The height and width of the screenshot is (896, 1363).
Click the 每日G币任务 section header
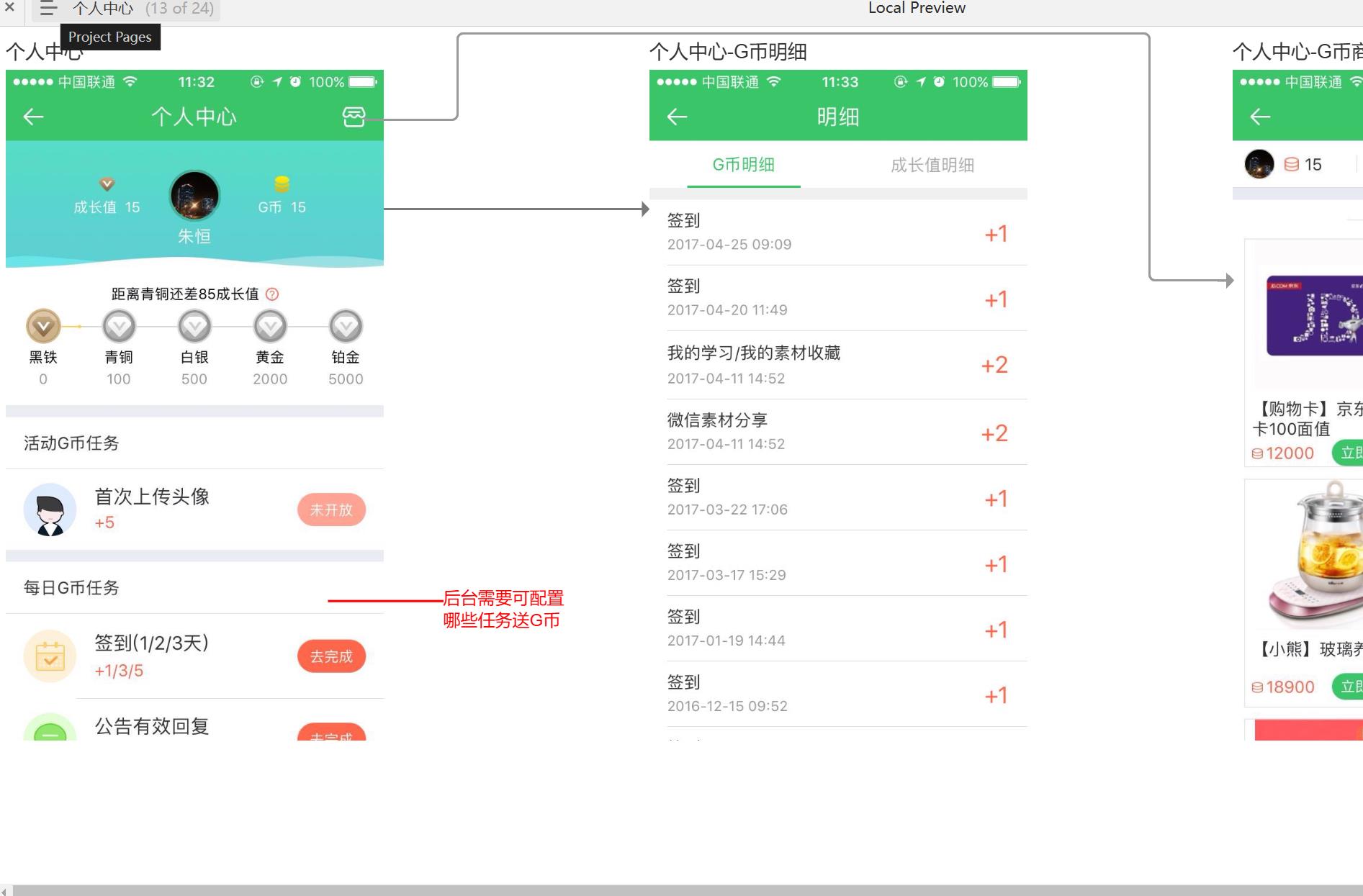tap(71, 588)
